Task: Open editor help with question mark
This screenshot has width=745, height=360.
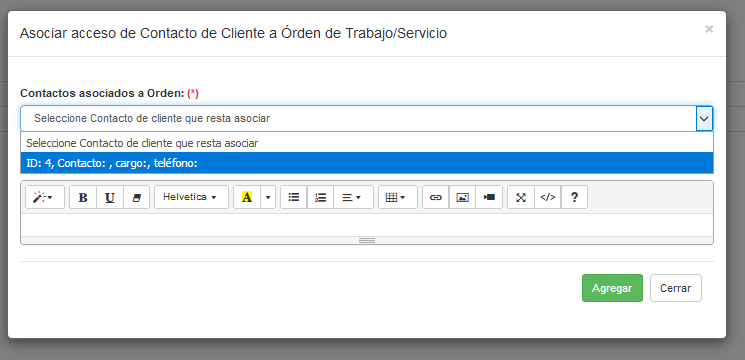Action: click(574, 197)
